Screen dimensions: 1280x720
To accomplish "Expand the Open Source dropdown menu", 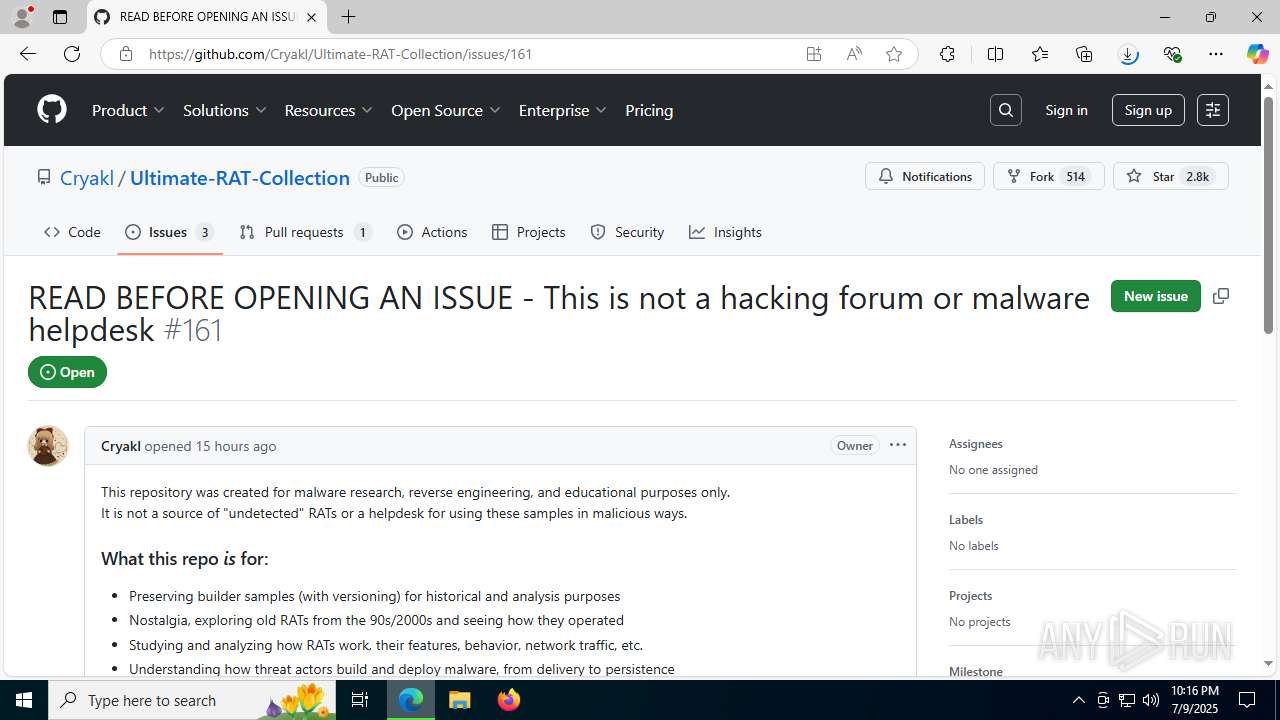I will (x=446, y=110).
